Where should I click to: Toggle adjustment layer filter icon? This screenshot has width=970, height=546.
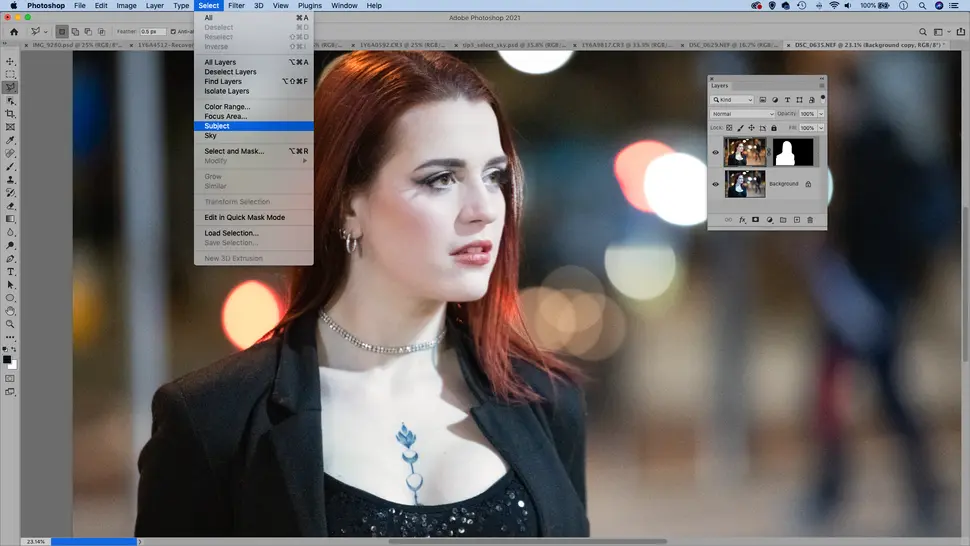pyautogui.click(x=775, y=100)
